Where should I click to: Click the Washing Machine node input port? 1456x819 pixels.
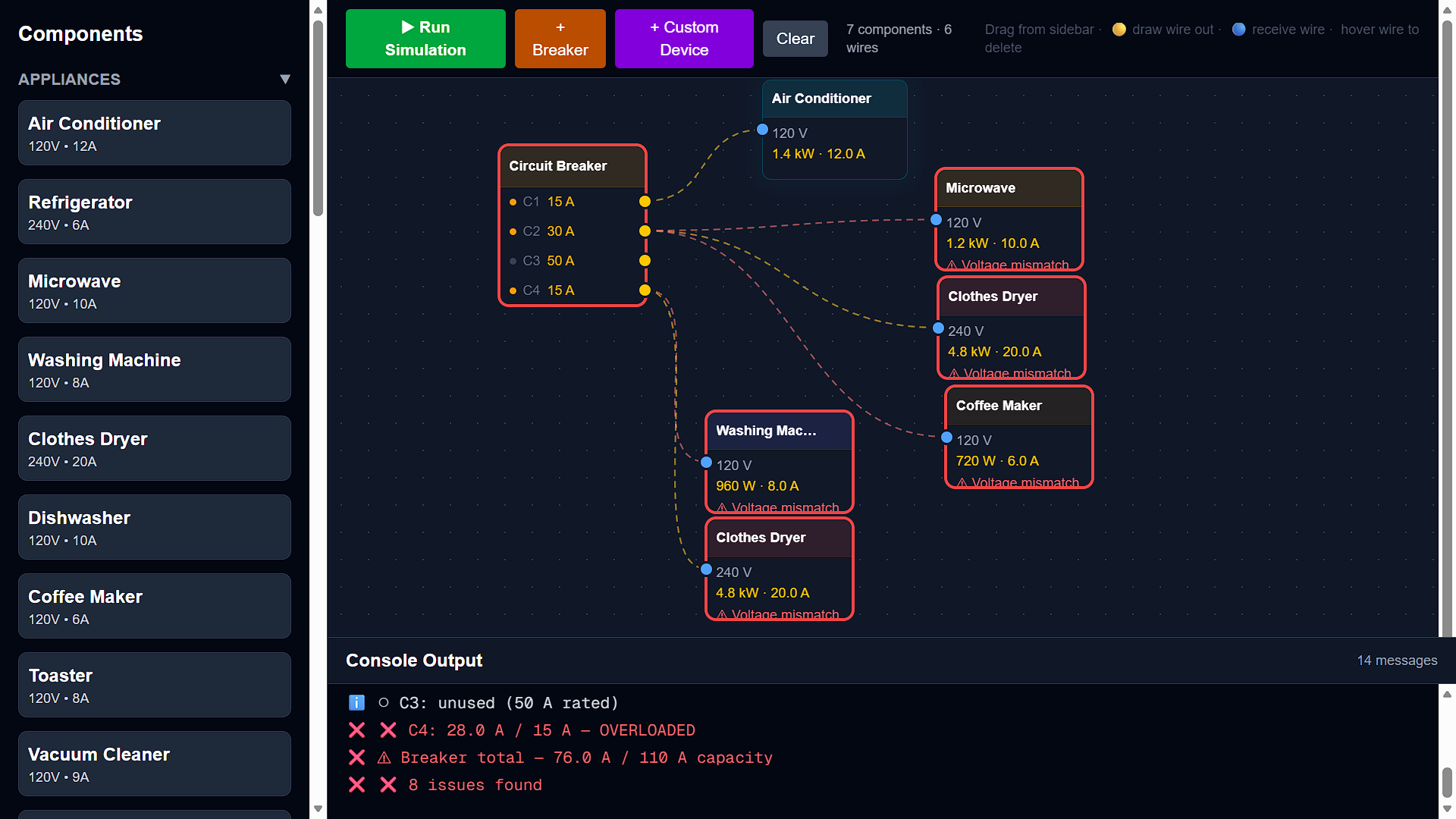706,463
